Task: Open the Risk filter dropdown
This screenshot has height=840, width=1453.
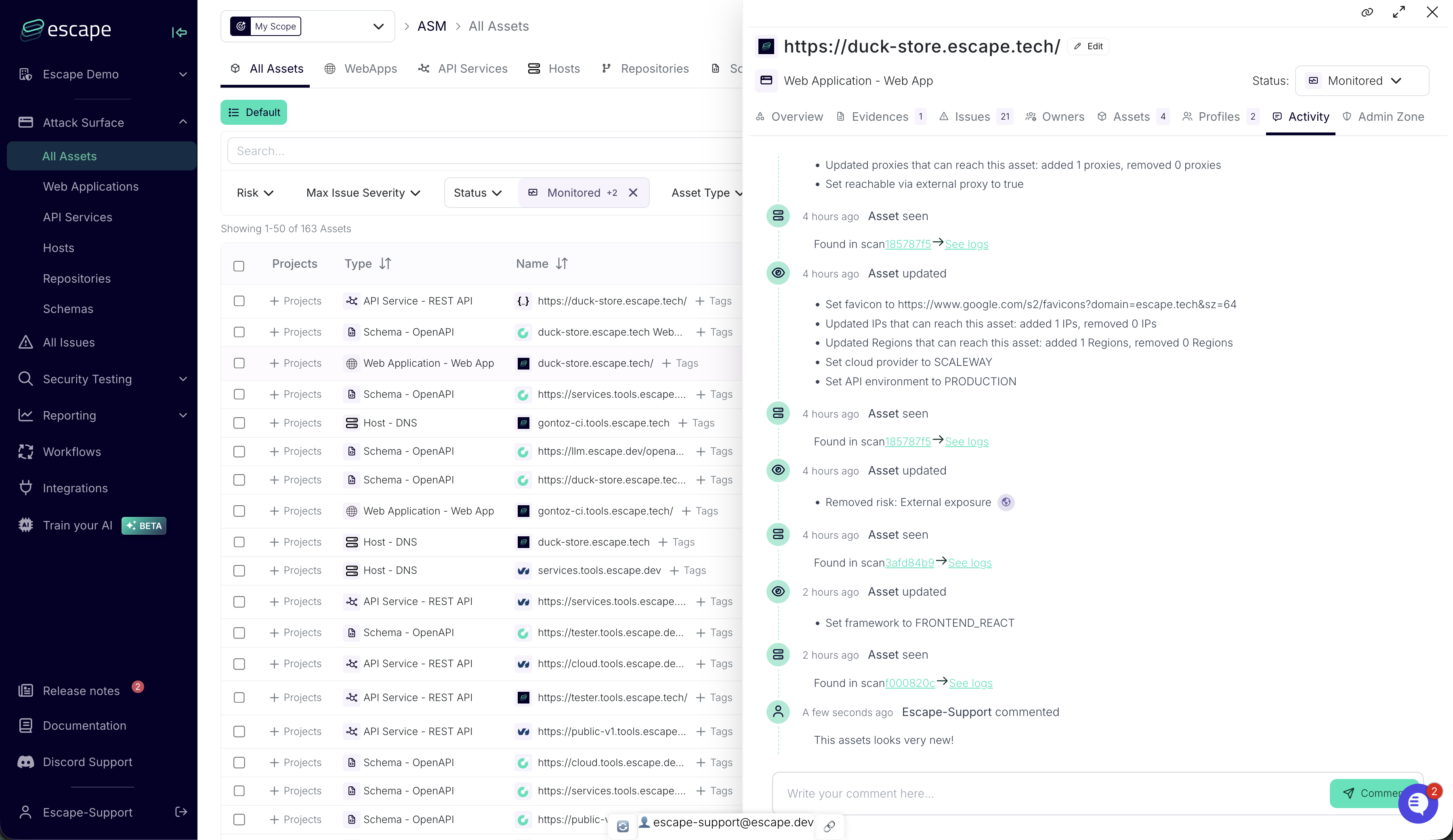Action: 255,193
